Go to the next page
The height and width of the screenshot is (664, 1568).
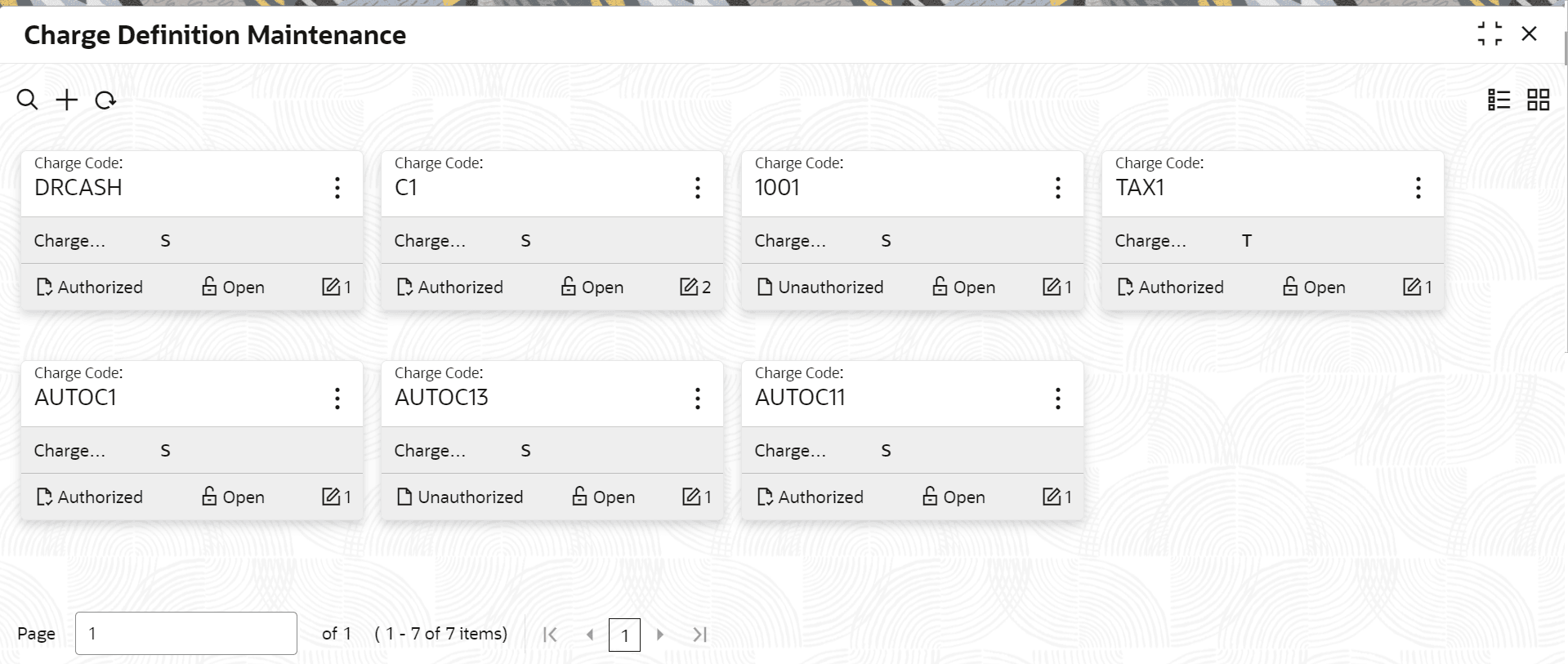(x=660, y=635)
